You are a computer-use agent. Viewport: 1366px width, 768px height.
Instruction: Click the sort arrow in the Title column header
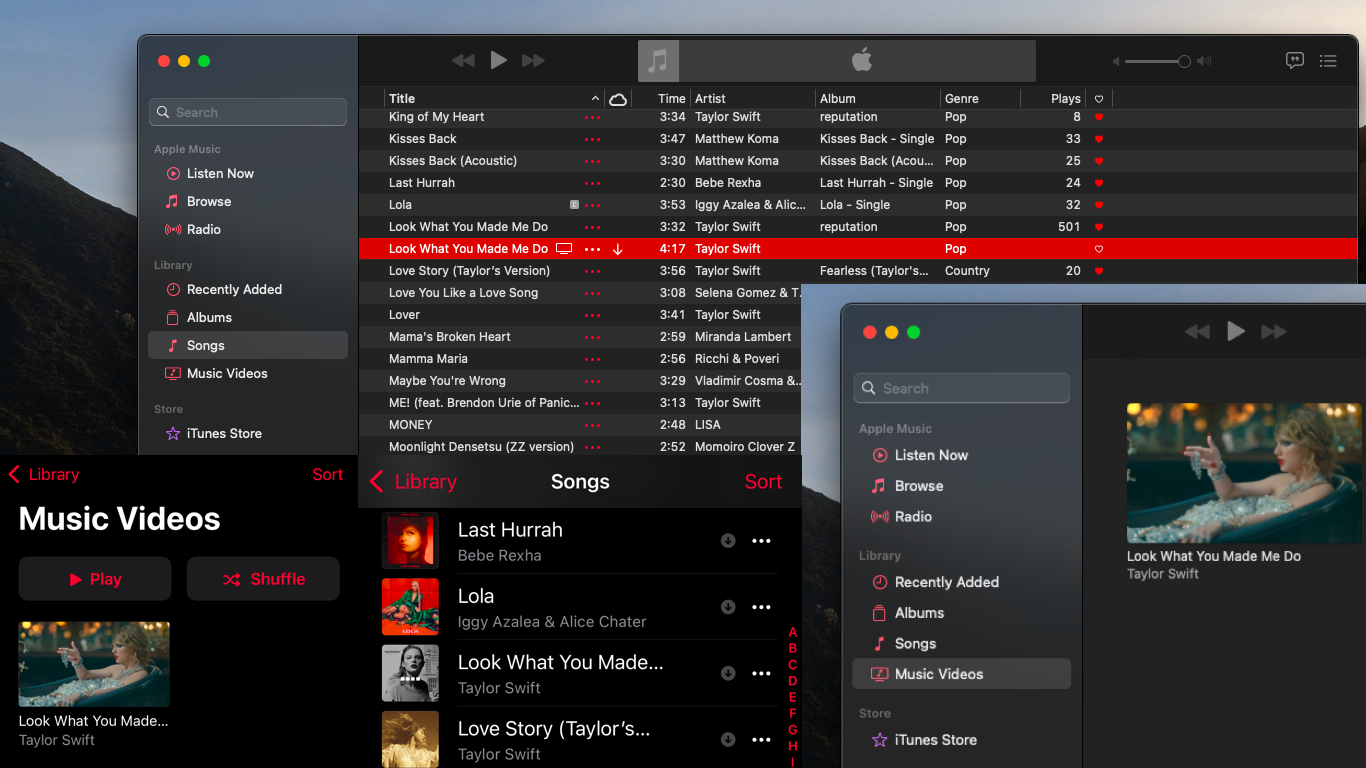tap(595, 99)
